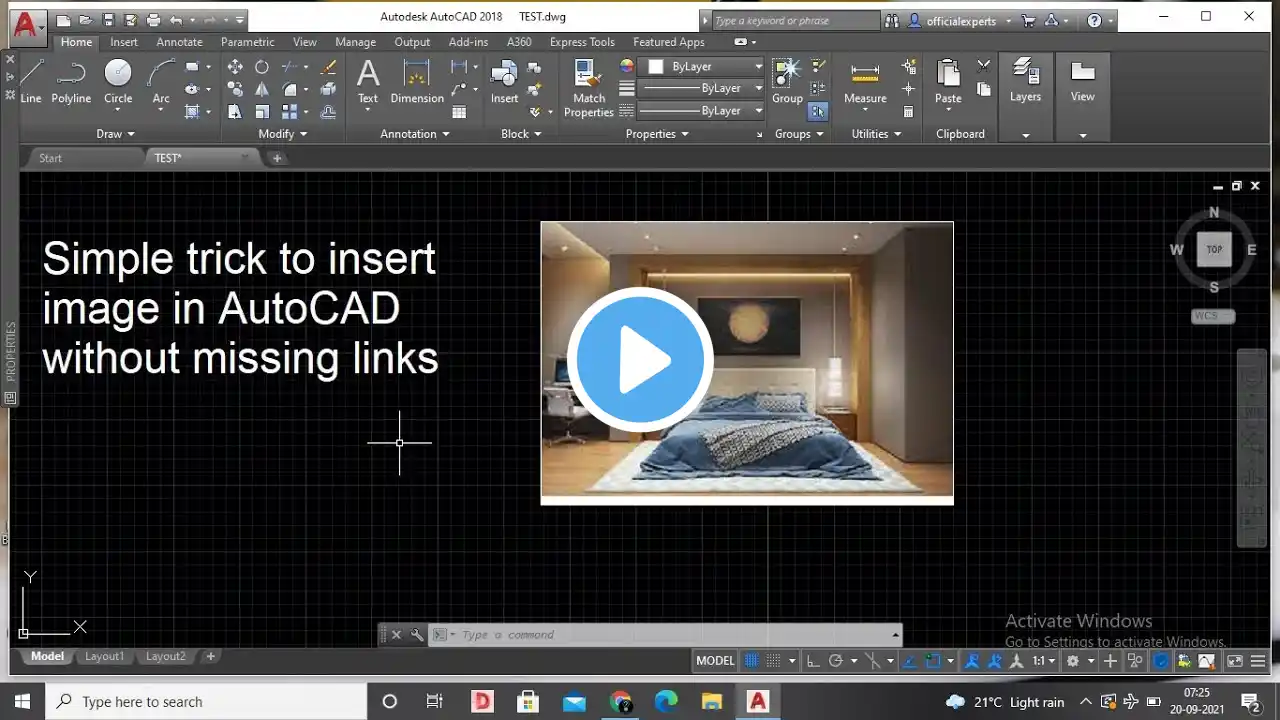Toggle the grid display in status bar
The width and height of the screenshot is (1280, 720).
752,661
